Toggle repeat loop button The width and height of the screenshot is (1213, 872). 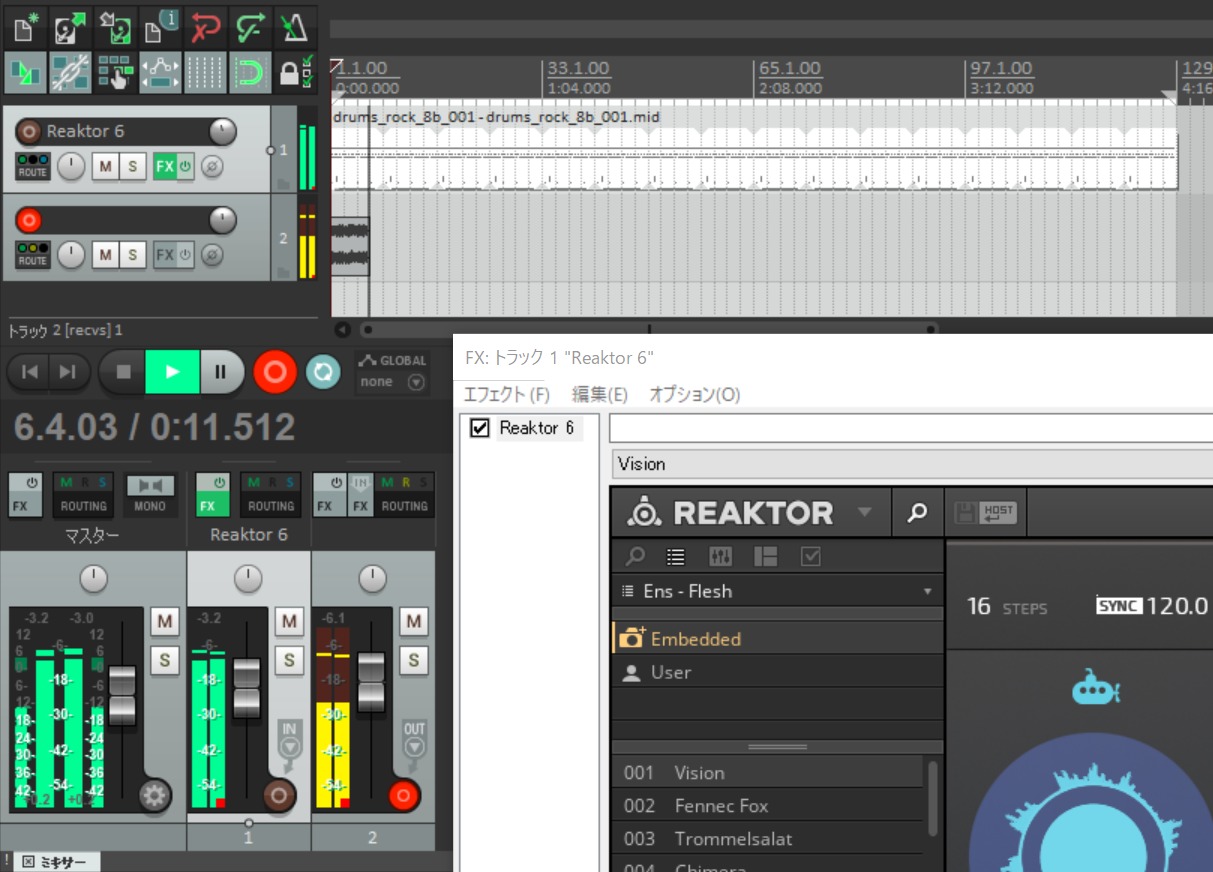[x=321, y=372]
